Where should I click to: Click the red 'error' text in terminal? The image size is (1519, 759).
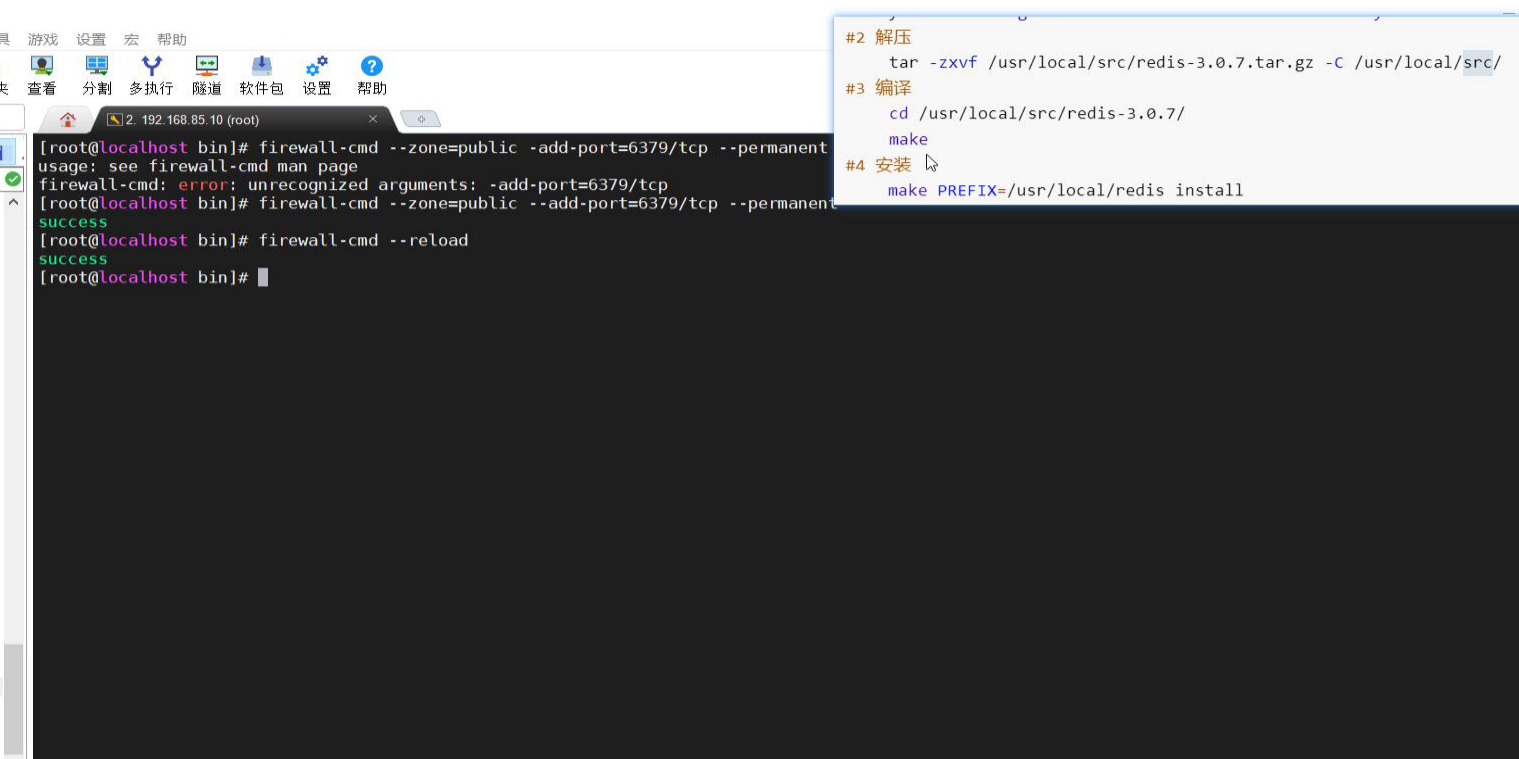click(x=205, y=185)
